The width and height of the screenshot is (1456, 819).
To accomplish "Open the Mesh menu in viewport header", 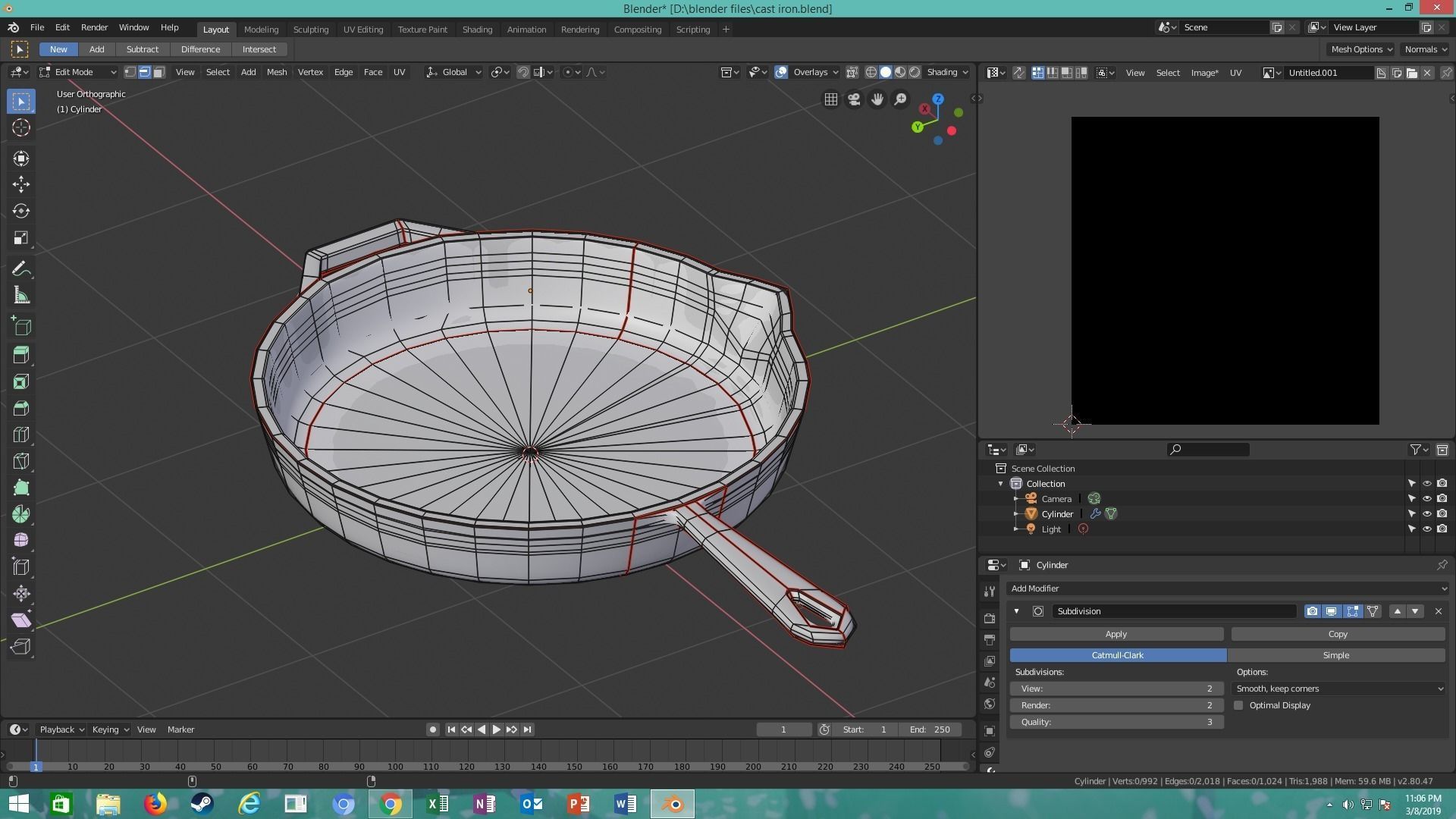I will point(277,72).
